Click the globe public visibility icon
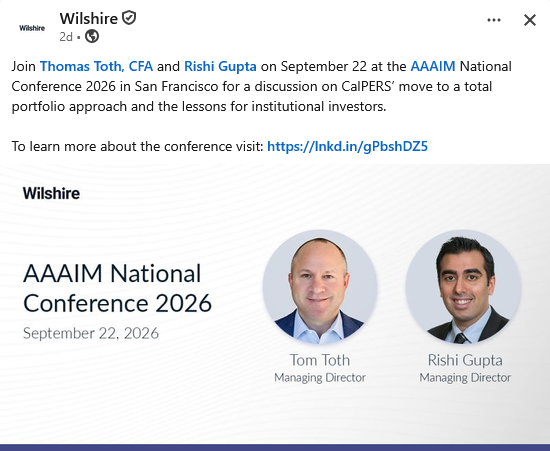The width and height of the screenshot is (550, 451). click(x=92, y=36)
